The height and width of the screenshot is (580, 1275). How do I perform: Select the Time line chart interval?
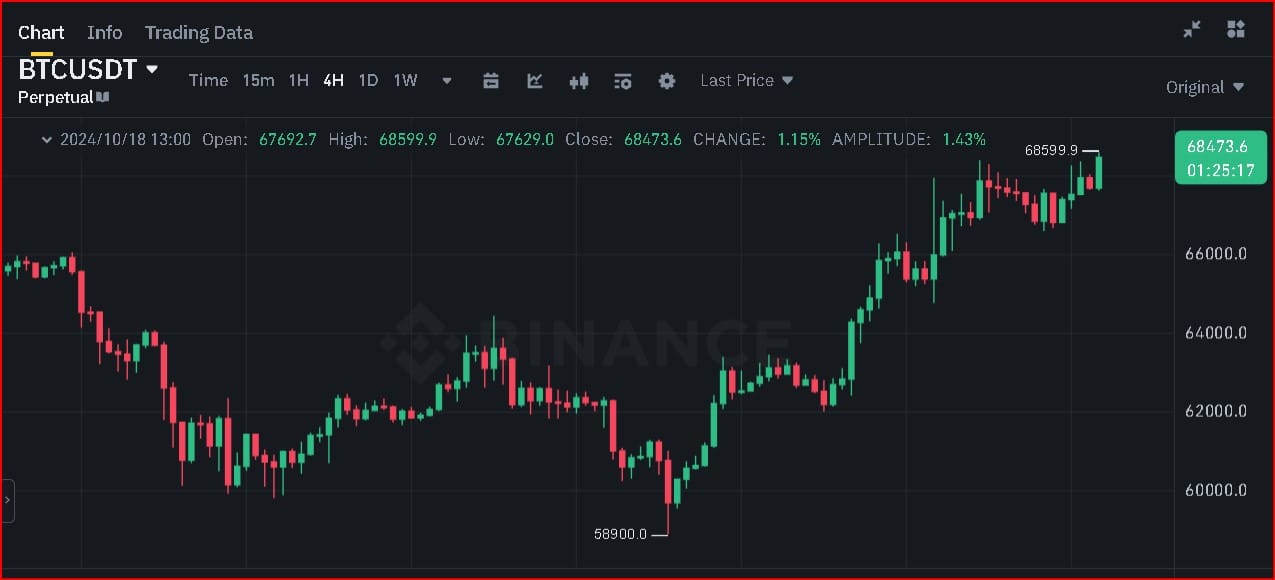208,80
